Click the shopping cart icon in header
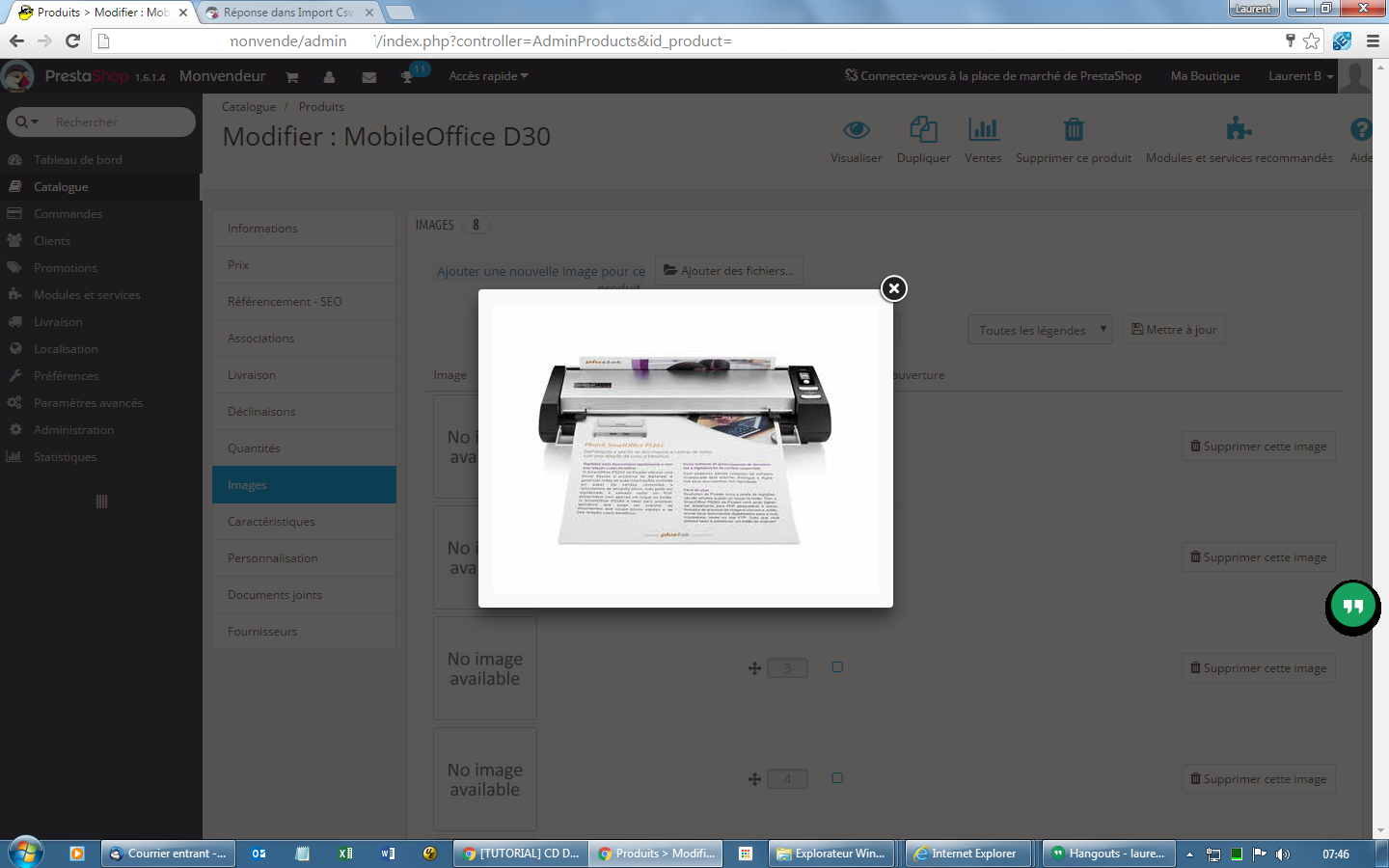 [x=291, y=76]
